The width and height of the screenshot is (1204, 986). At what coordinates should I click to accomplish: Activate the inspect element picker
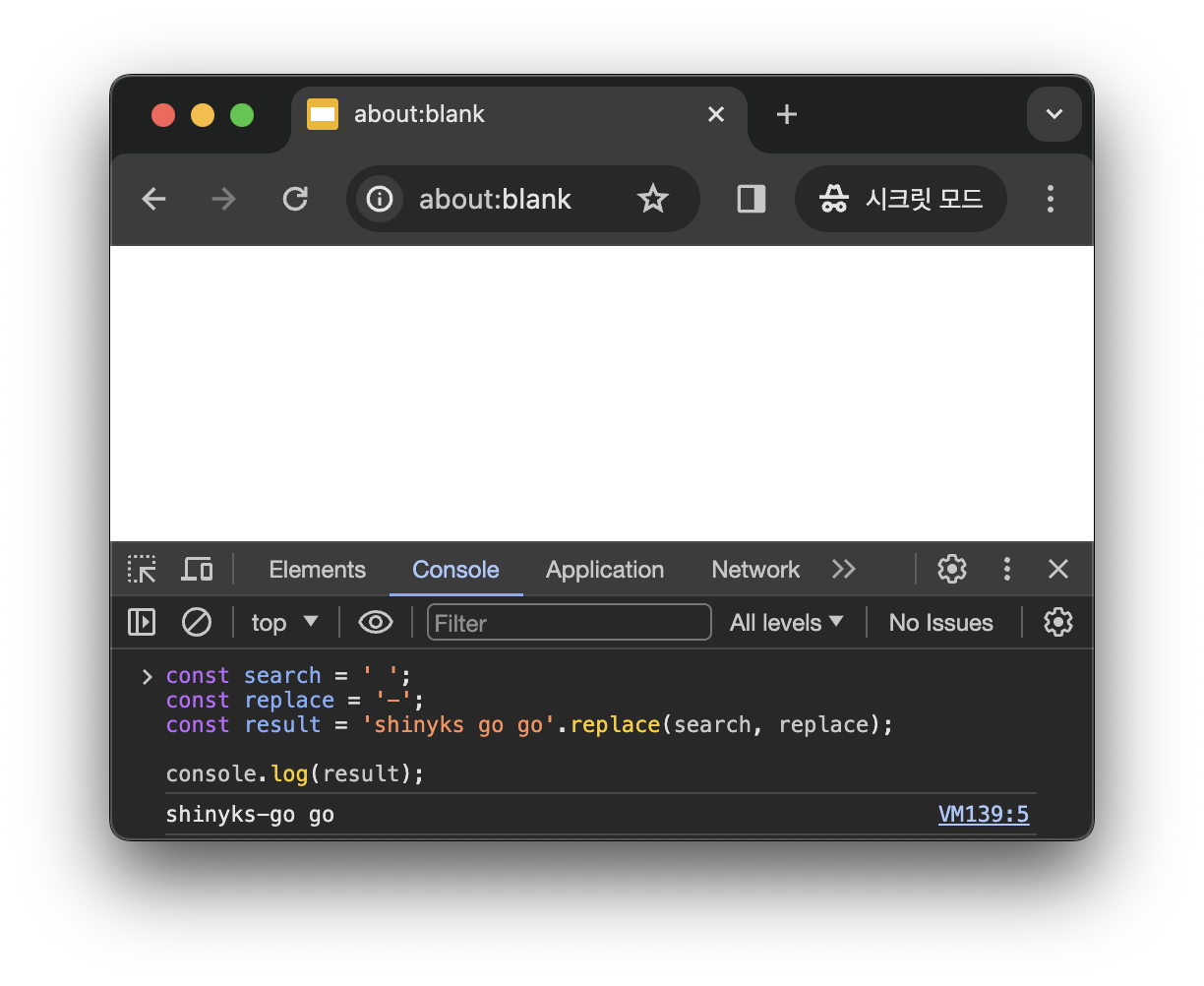[x=142, y=569]
